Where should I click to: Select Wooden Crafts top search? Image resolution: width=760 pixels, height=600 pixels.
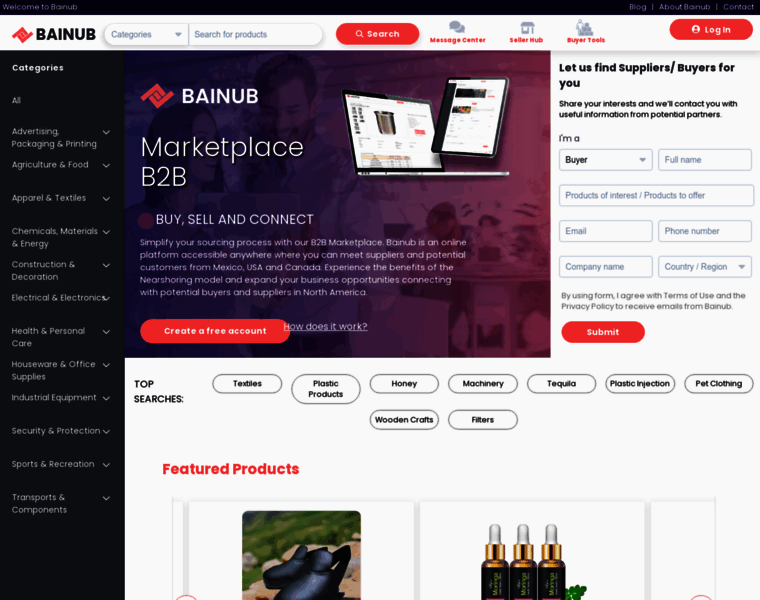click(404, 420)
